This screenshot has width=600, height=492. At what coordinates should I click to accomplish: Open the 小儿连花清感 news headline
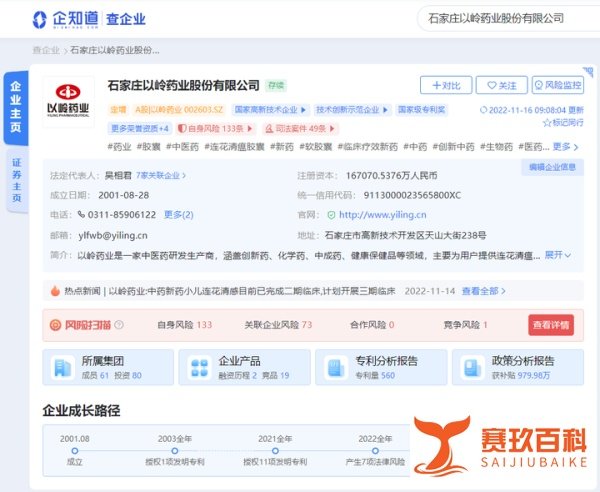click(x=252, y=291)
